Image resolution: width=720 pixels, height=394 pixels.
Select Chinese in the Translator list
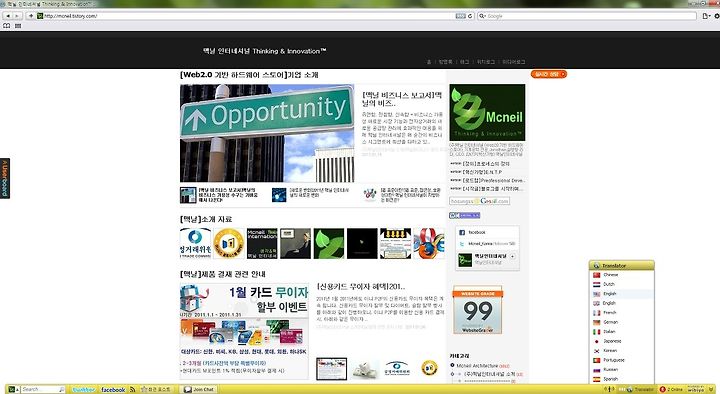[622, 275]
